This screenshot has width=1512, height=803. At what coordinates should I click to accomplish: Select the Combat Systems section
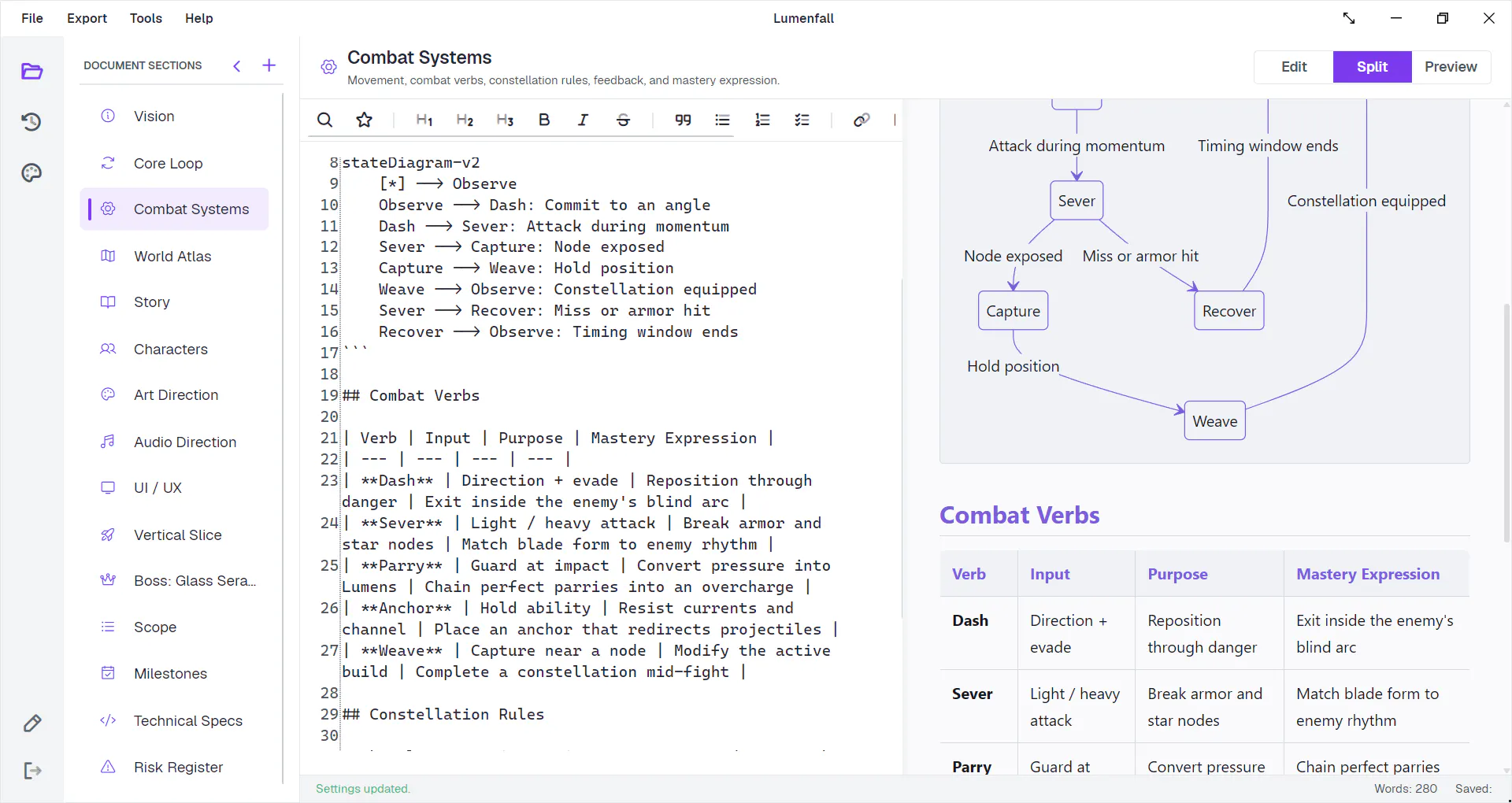(x=174, y=209)
